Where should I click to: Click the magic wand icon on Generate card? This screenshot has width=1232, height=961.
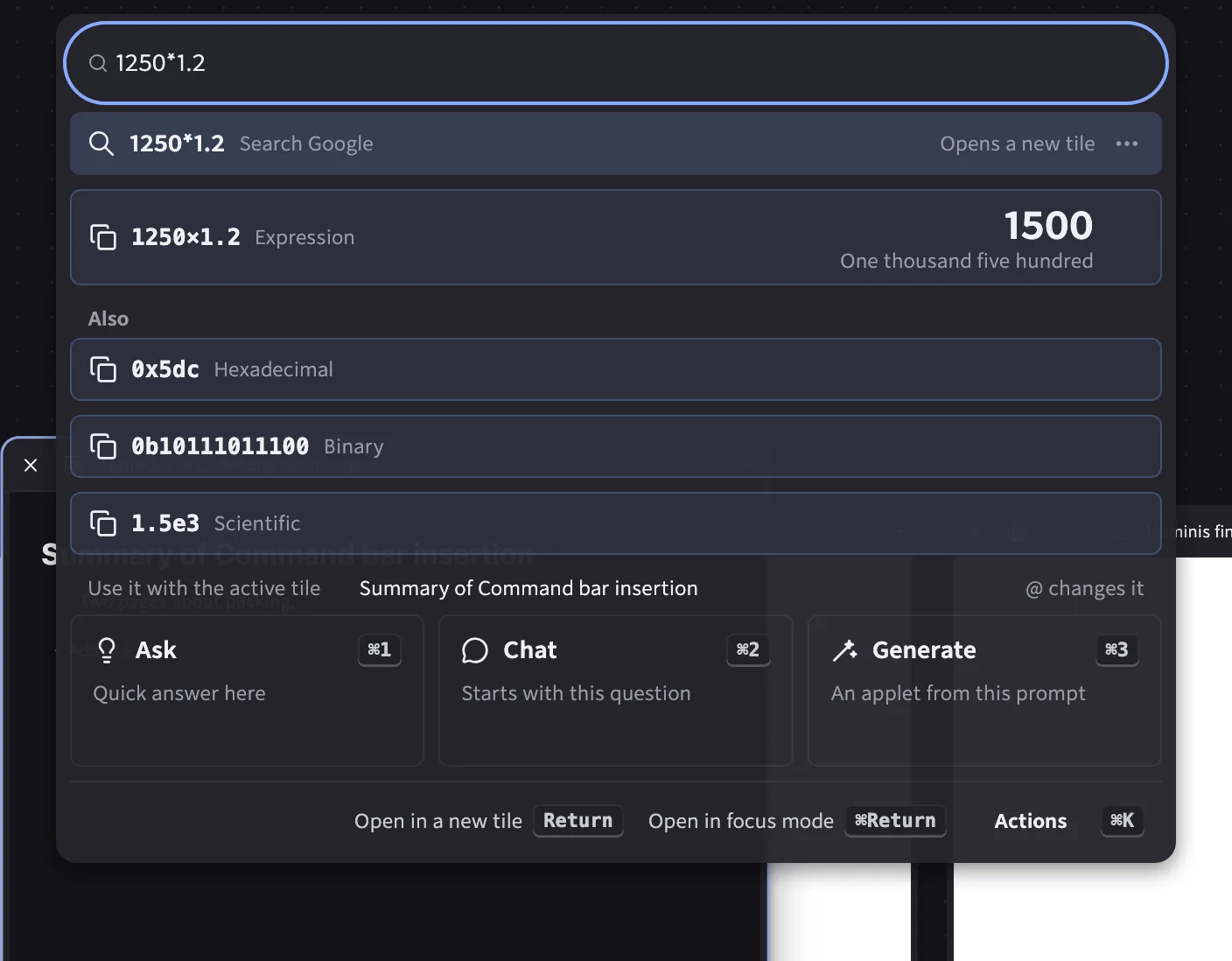click(x=844, y=650)
